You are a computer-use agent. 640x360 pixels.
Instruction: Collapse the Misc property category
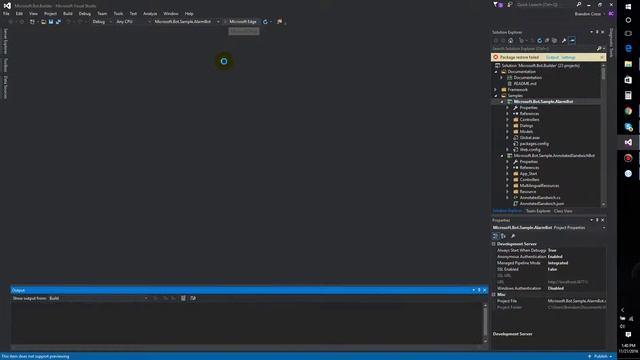pos(493,294)
